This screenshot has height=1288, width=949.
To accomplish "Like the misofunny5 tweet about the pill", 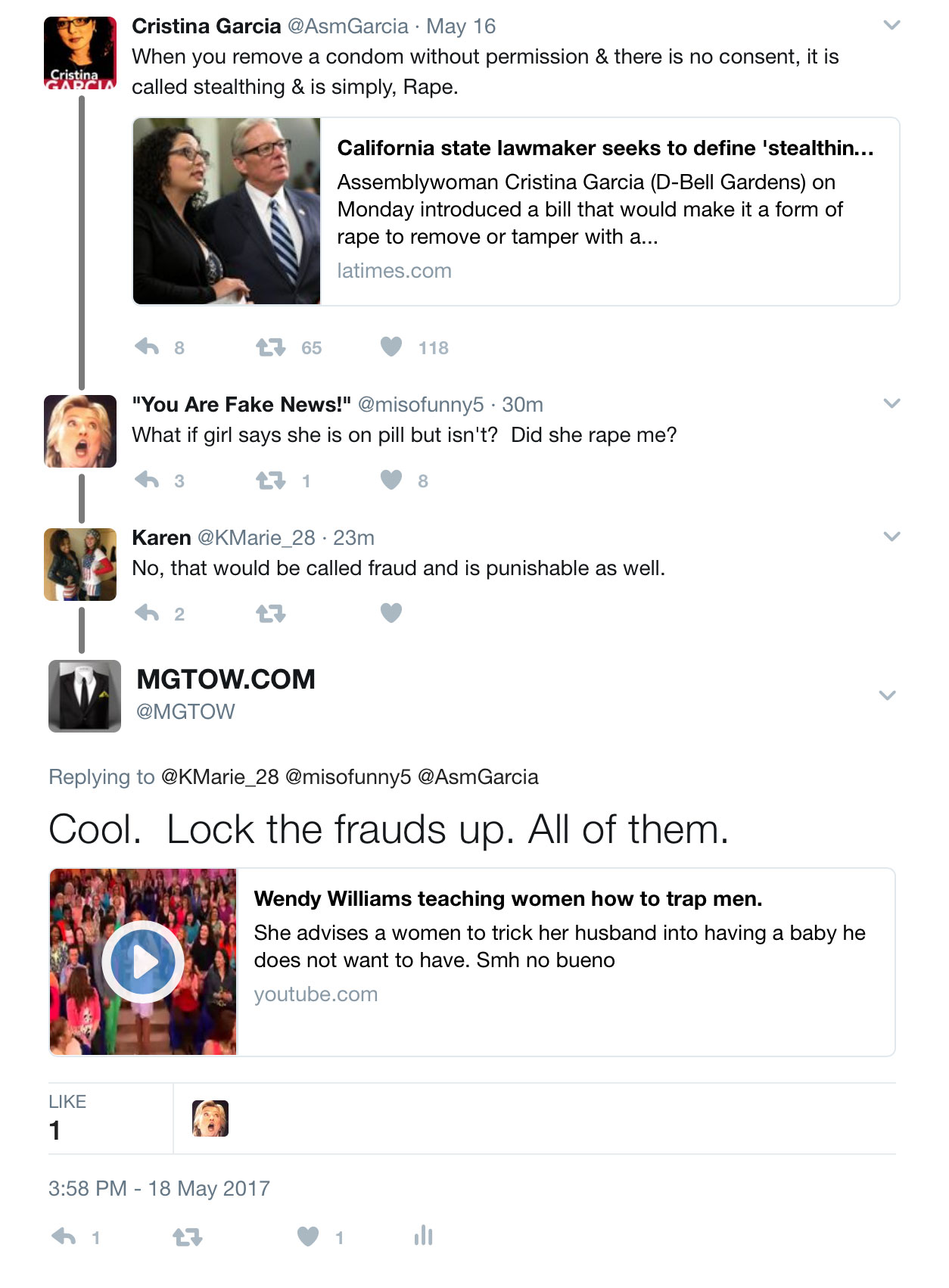I will (391, 480).
